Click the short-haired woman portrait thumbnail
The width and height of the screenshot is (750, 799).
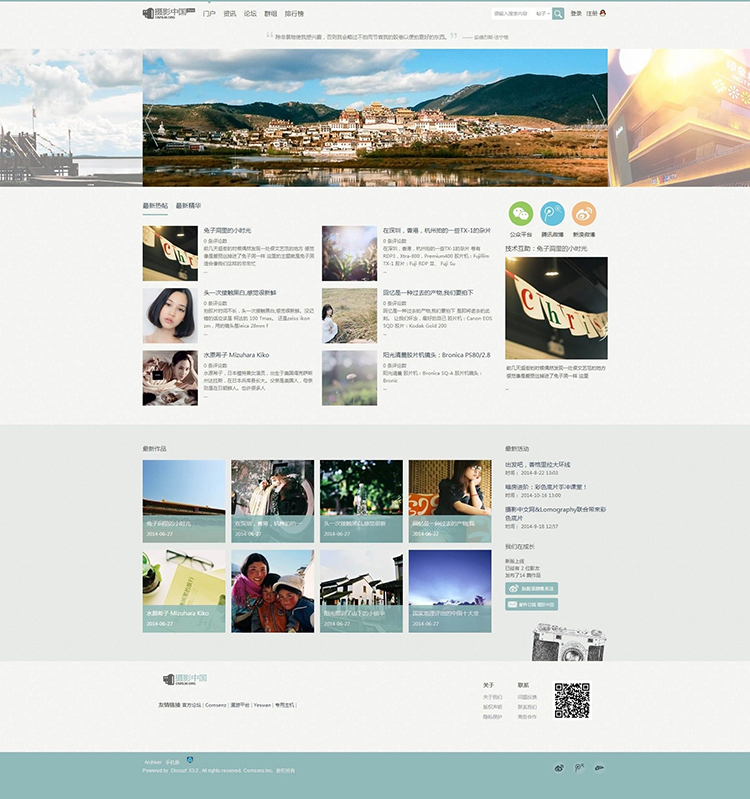(x=170, y=315)
